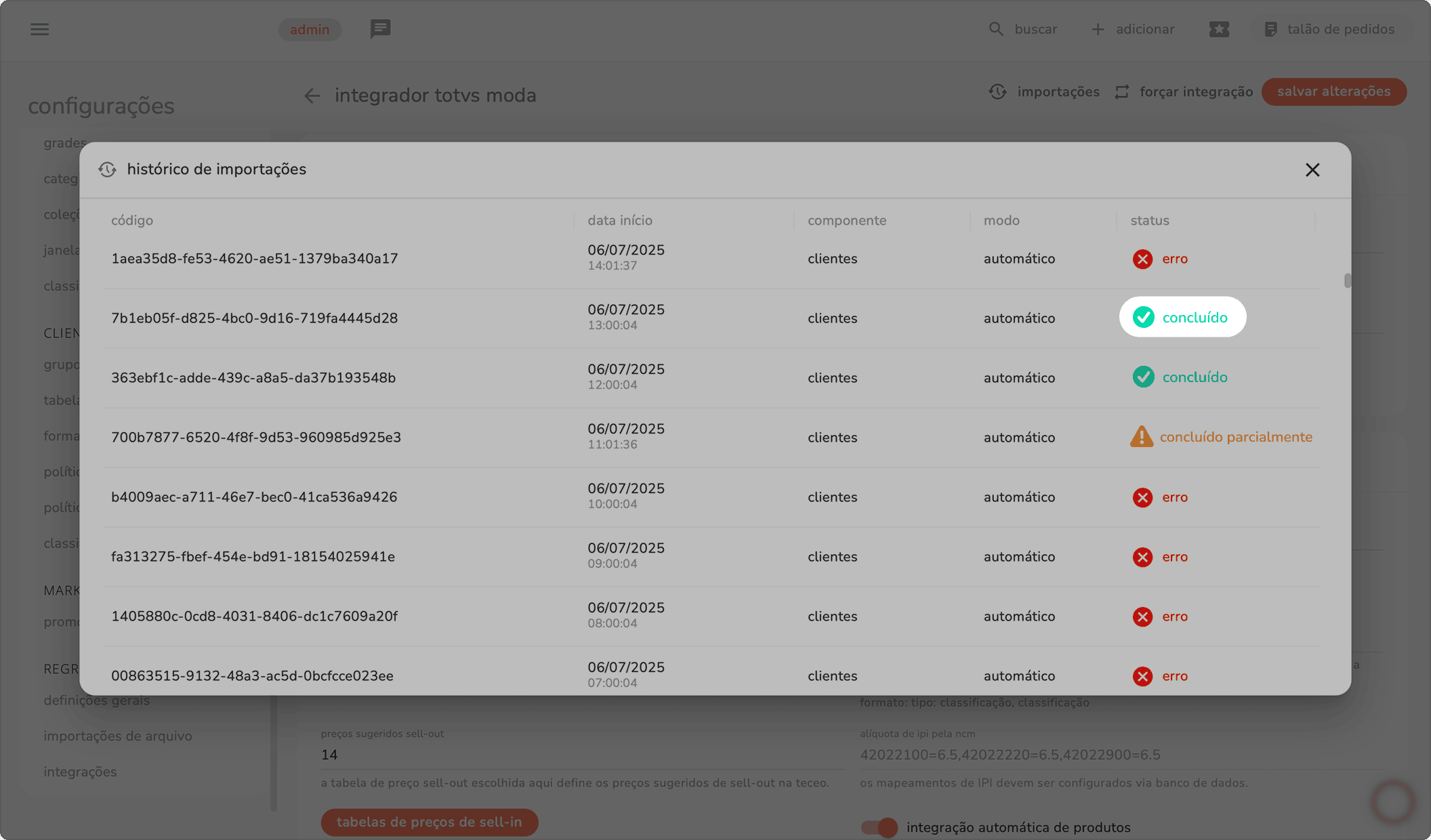The width and height of the screenshot is (1431, 840).
Task: Select code 1aea35d8-fe53-4620-ae51-1379ba340a17
Action: pyautogui.click(x=255, y=259)
